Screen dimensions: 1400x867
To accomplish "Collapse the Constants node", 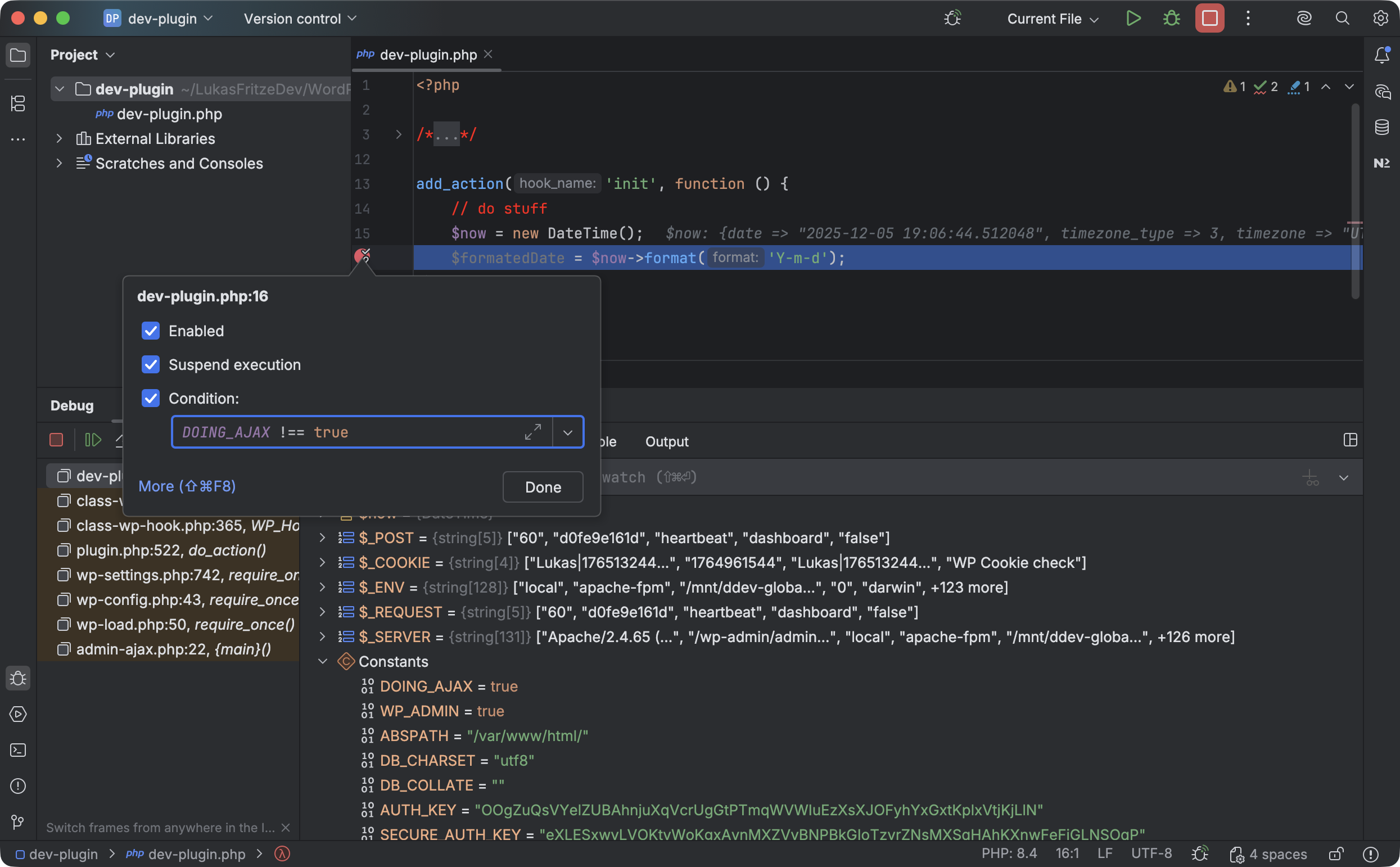I will pos(322,661).
